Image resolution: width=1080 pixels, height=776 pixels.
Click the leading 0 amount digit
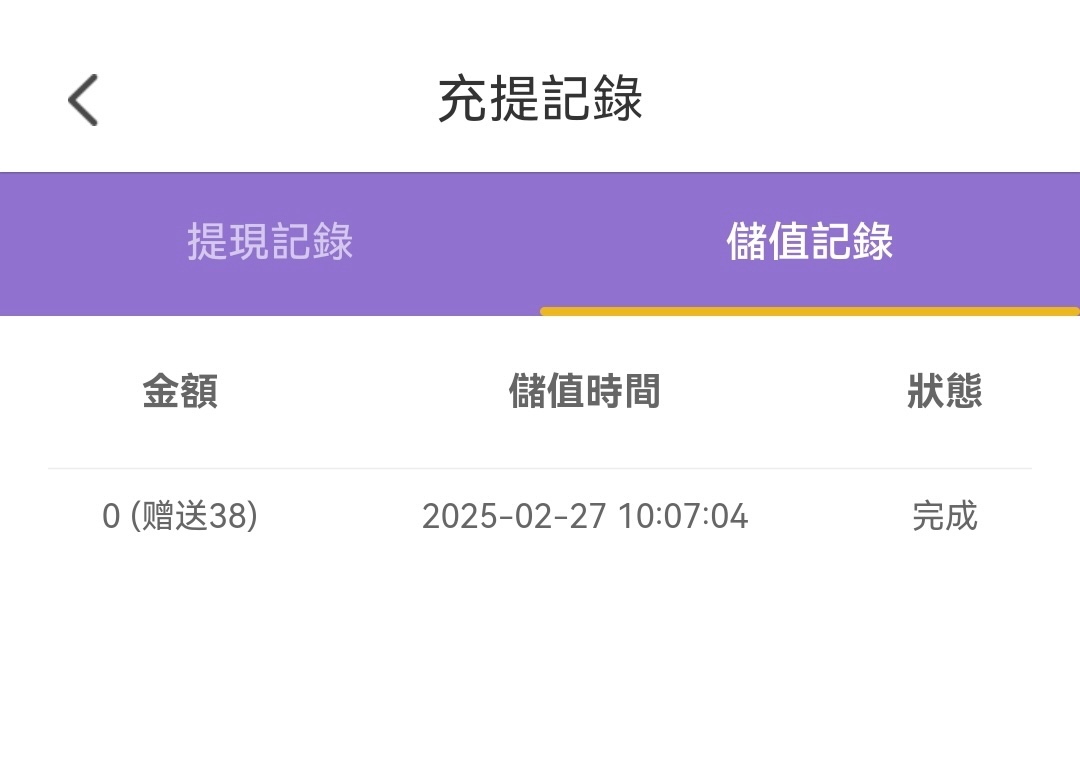point(111,516)
